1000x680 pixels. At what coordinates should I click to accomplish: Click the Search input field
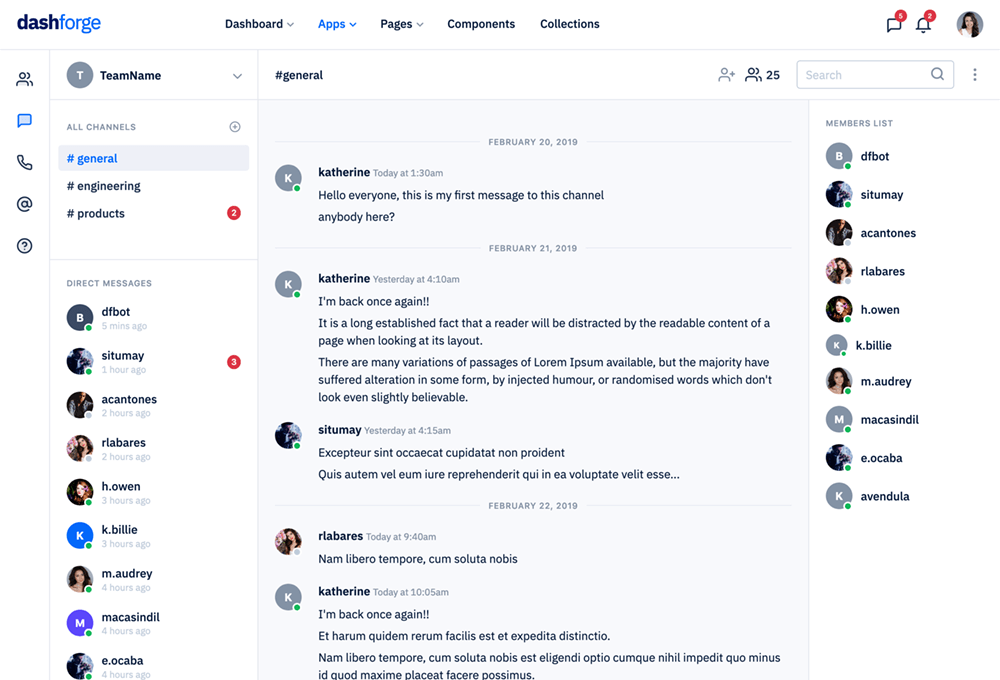[x=864, y=75]
